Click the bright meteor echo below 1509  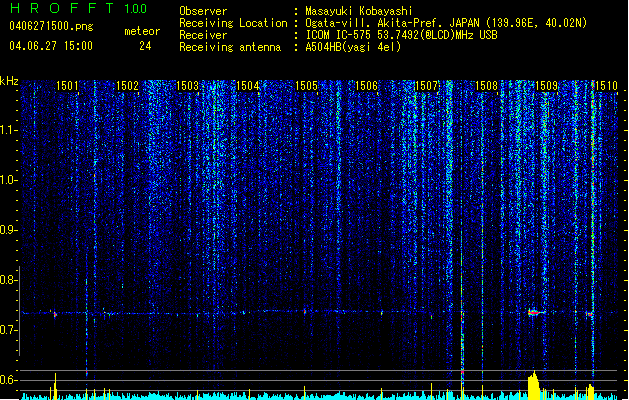534,313
